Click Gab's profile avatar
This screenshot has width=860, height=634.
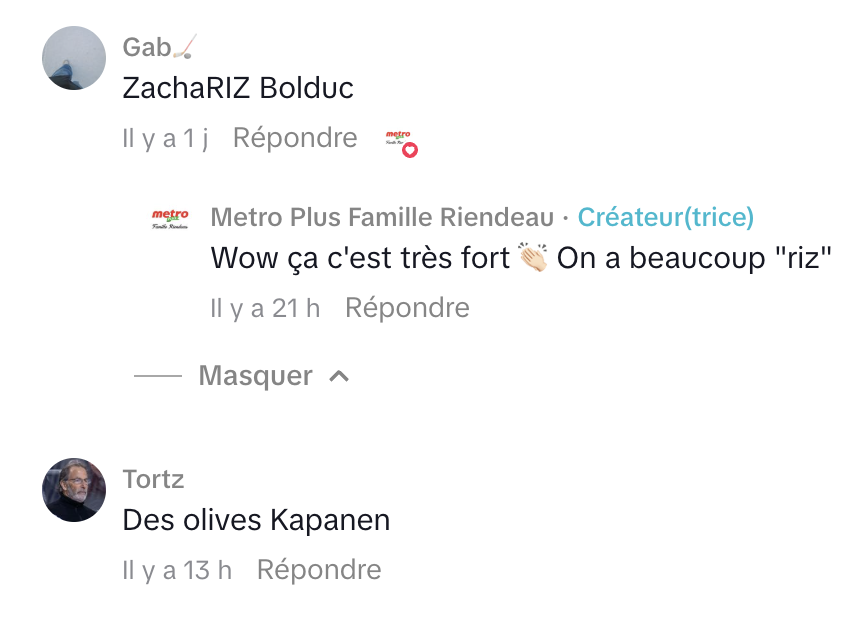[74, 58]
